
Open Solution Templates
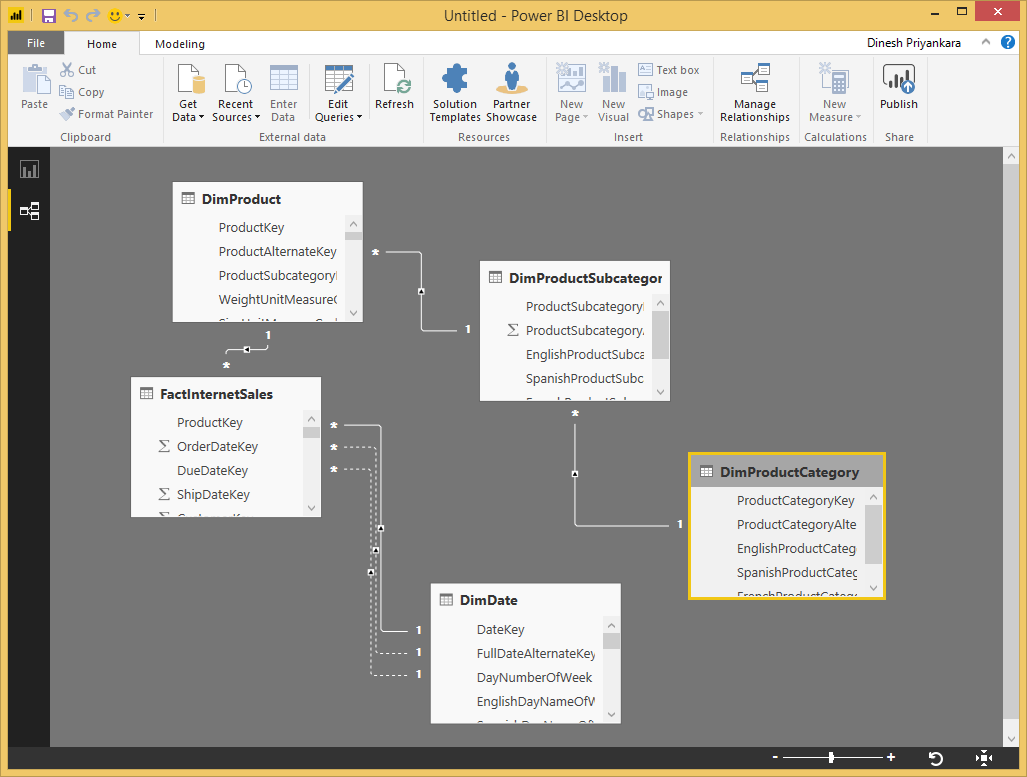455,93
